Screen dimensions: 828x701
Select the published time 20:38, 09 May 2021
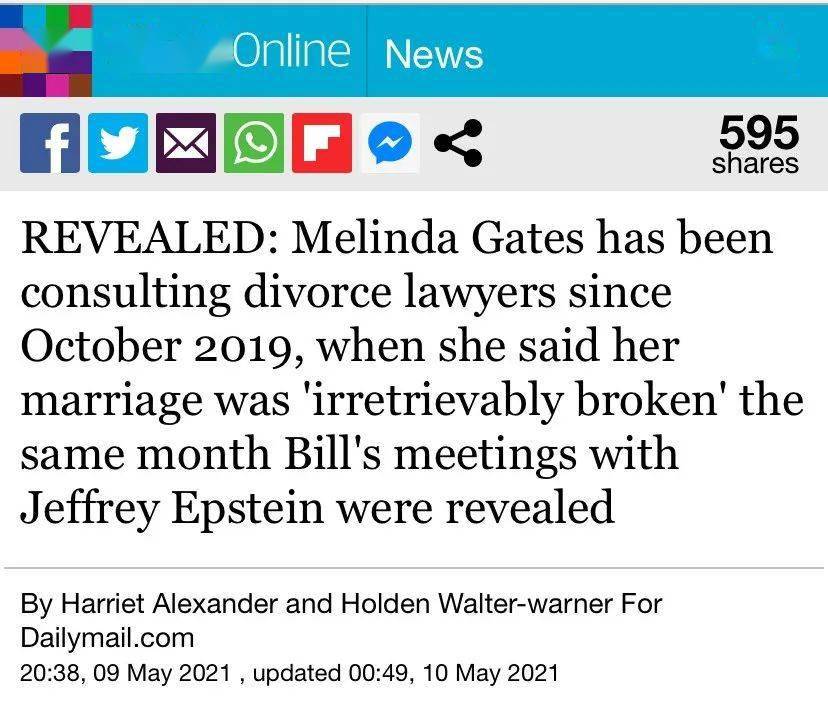click(x=125, y=673)
